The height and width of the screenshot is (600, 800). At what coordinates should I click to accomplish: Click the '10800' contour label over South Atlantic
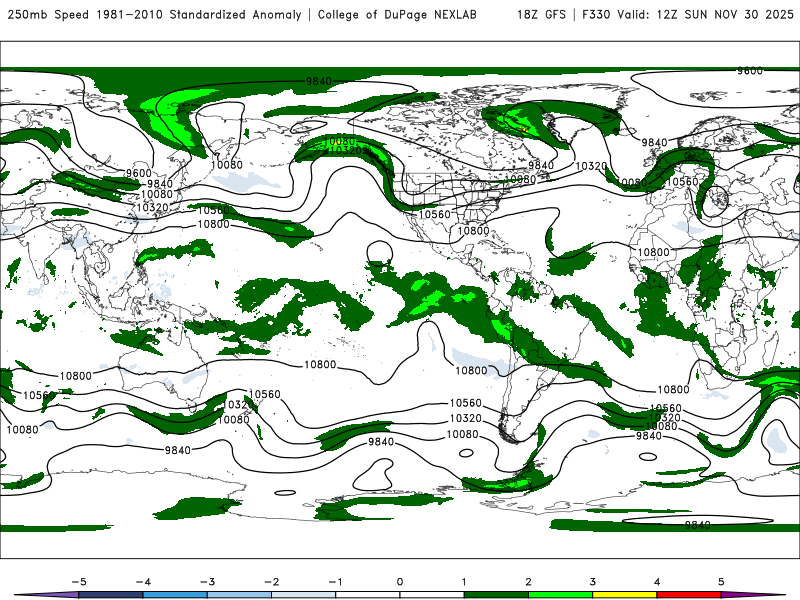click(x=673, y=390)
